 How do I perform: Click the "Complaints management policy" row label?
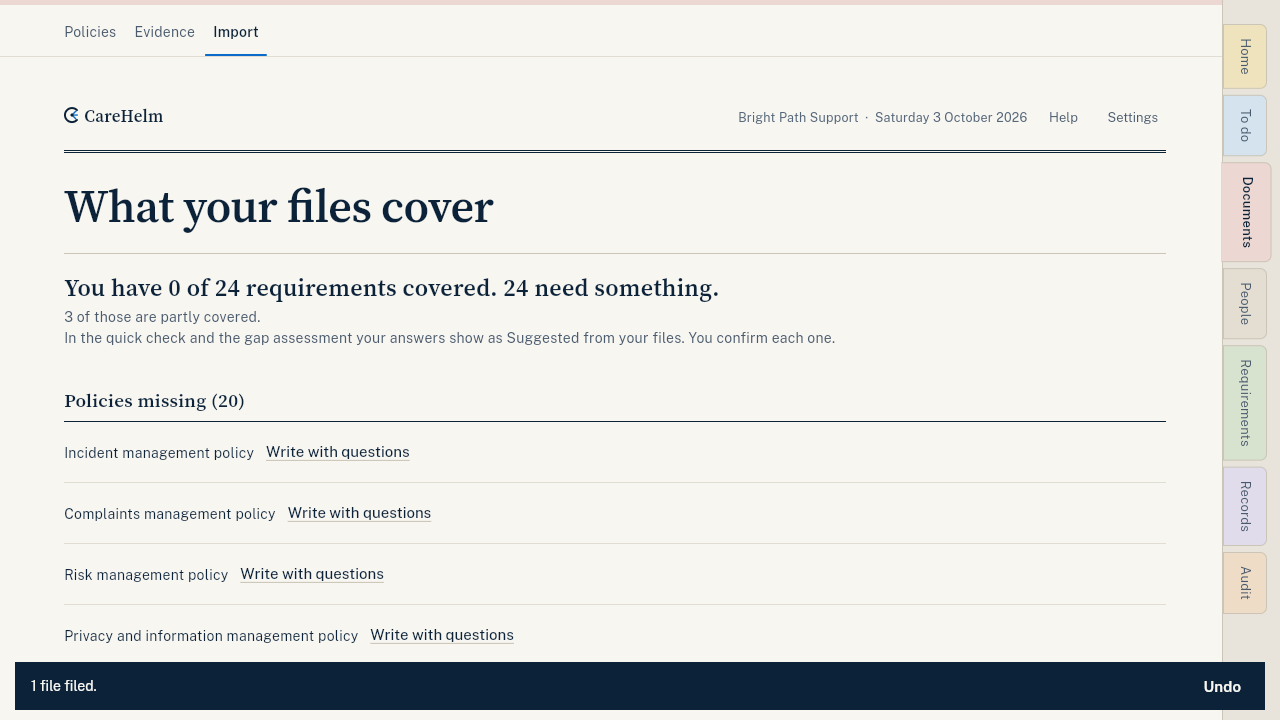tap(170, 514)
